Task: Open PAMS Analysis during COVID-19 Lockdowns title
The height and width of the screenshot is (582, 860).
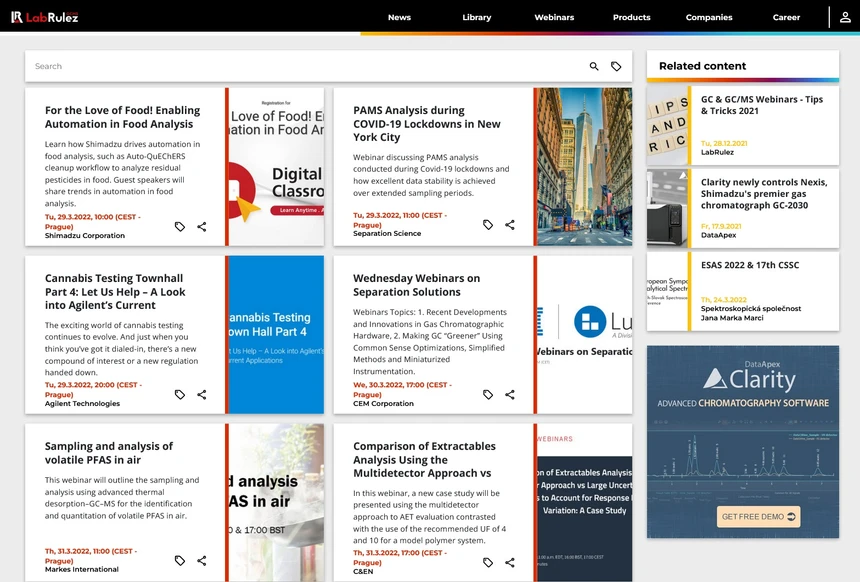Action: pyautogui.click(x=427, y=123)
